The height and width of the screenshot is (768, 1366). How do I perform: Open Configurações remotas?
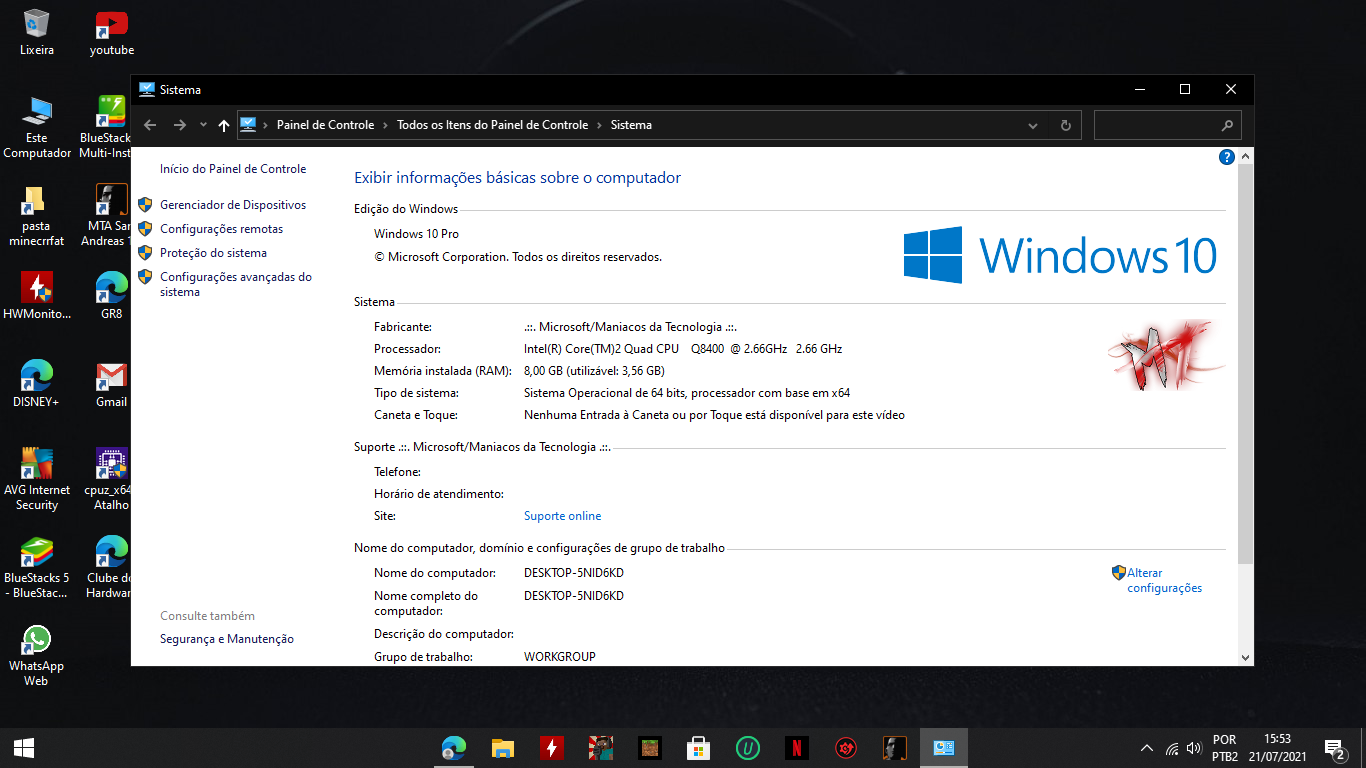[x=221, y=229]
